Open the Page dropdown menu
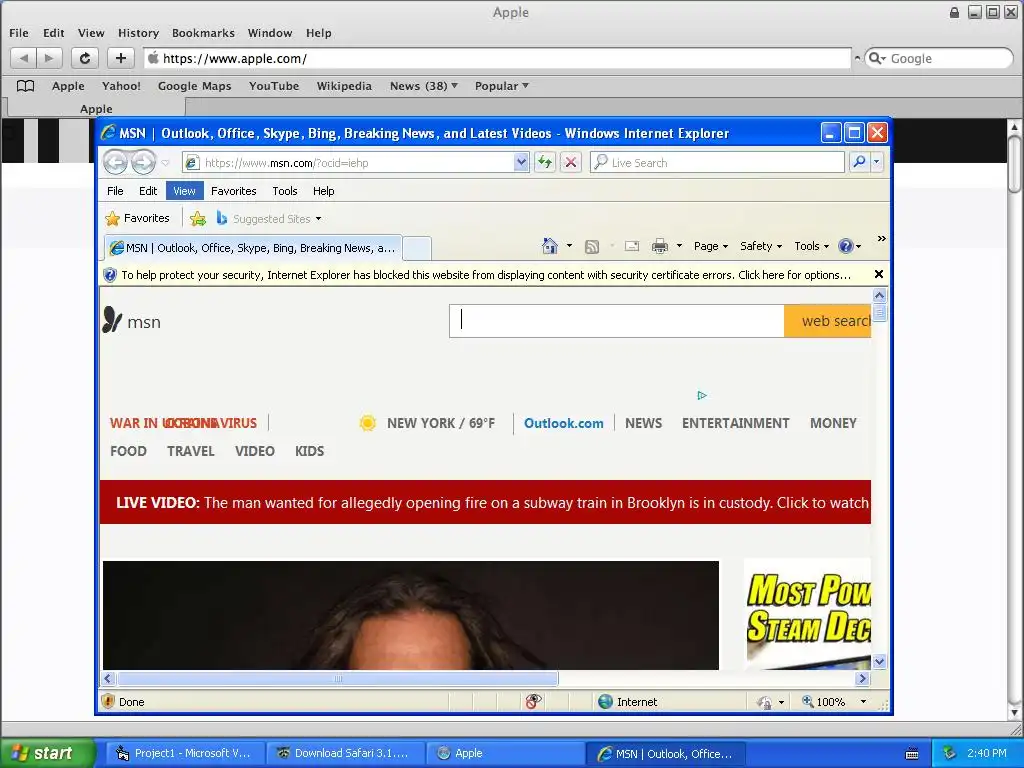 (711, 246)
